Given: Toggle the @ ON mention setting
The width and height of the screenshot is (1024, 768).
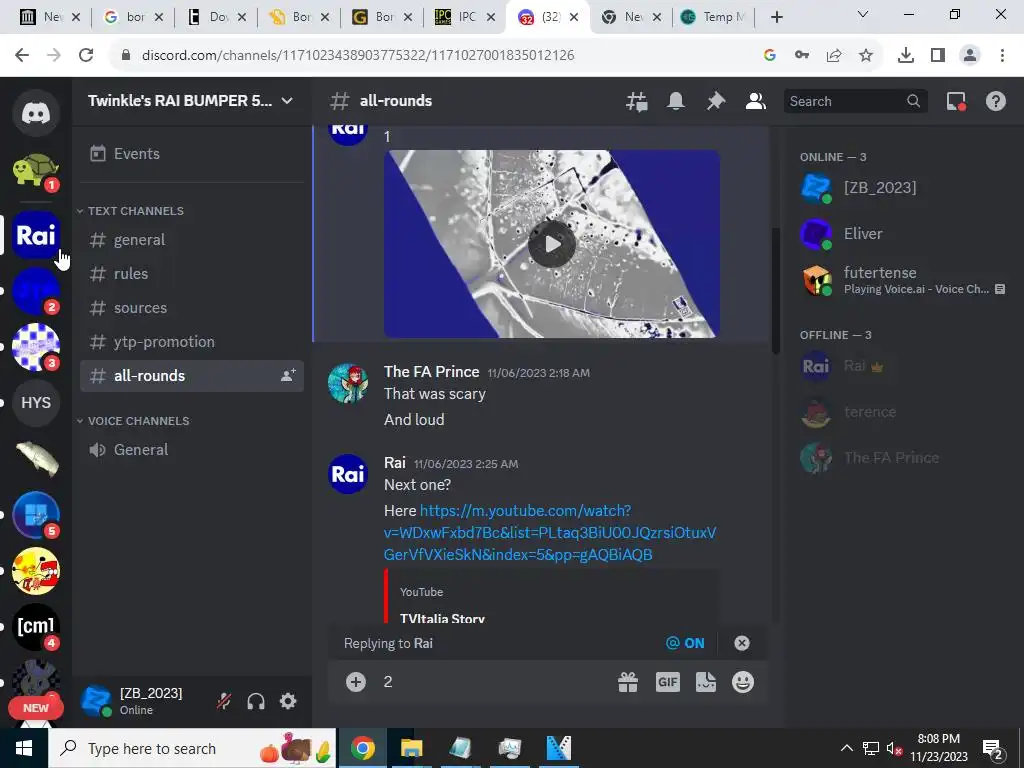Looking at the screenshot, I should pyautogui.click(x=685, y=643).
